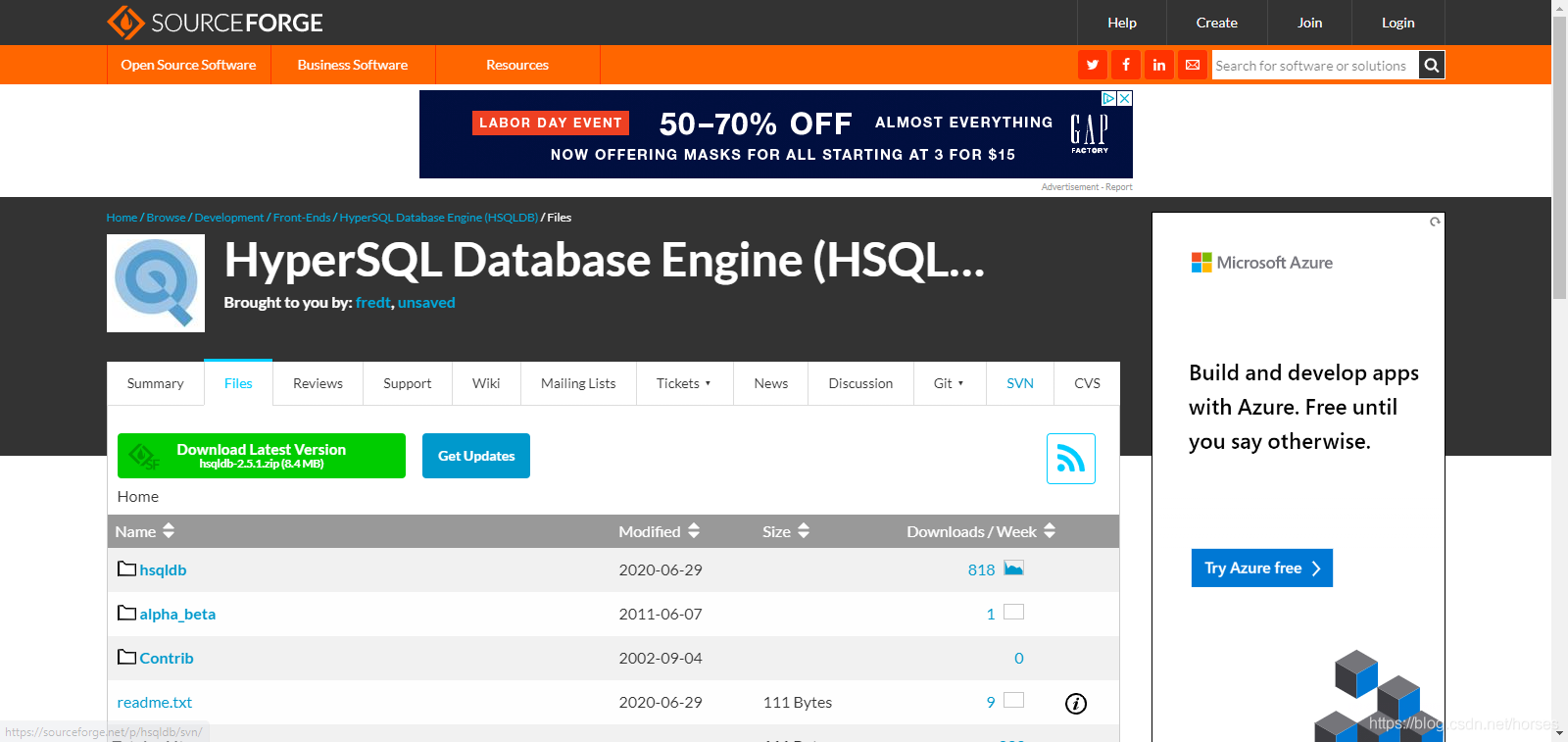Open the Resources menu
Viewport: 1568px width, 742px height.
pyautogui.click(x=517, y=65)
